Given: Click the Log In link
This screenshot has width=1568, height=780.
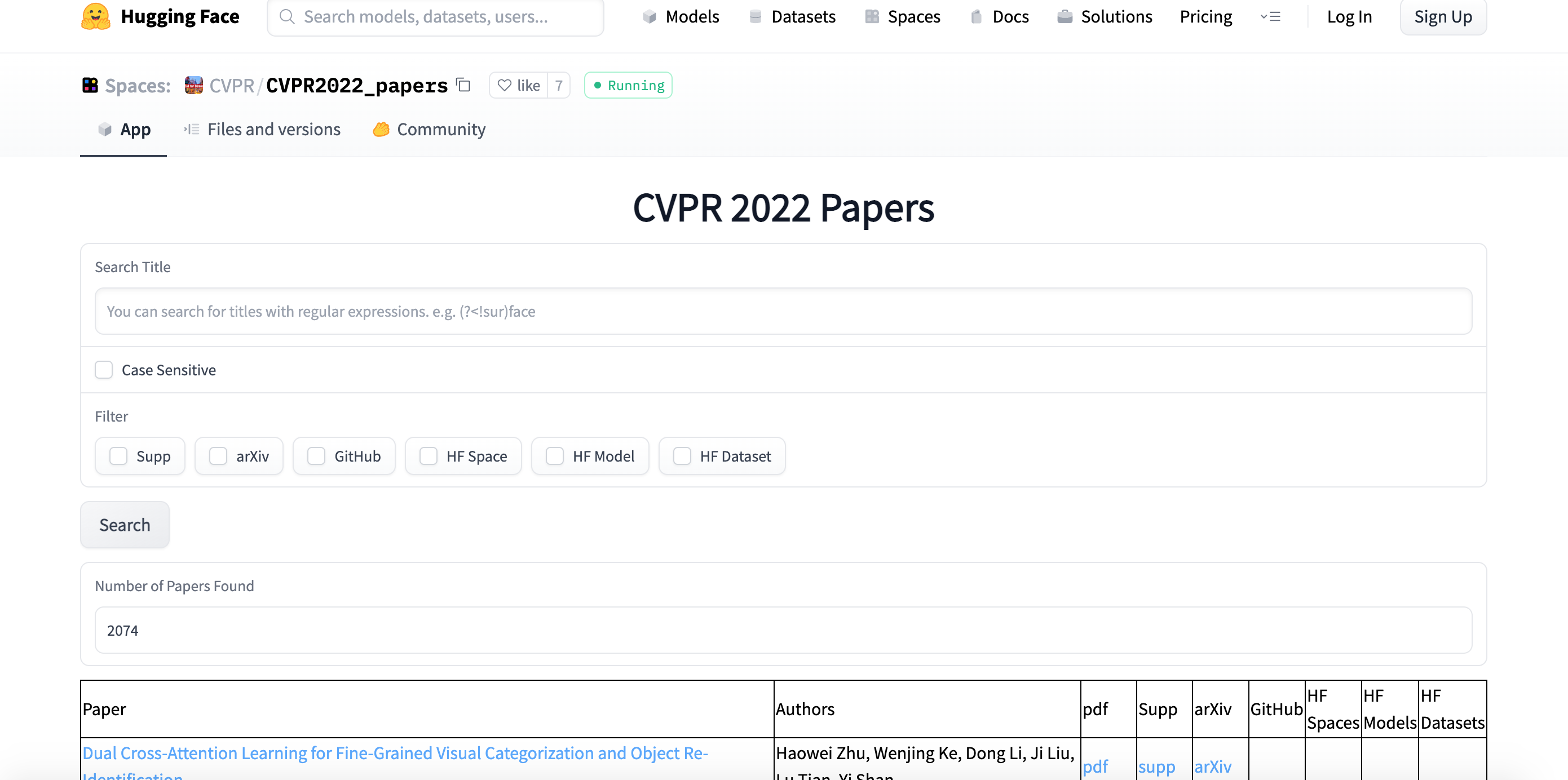Looking at the screenshot, I should 1349,16.
